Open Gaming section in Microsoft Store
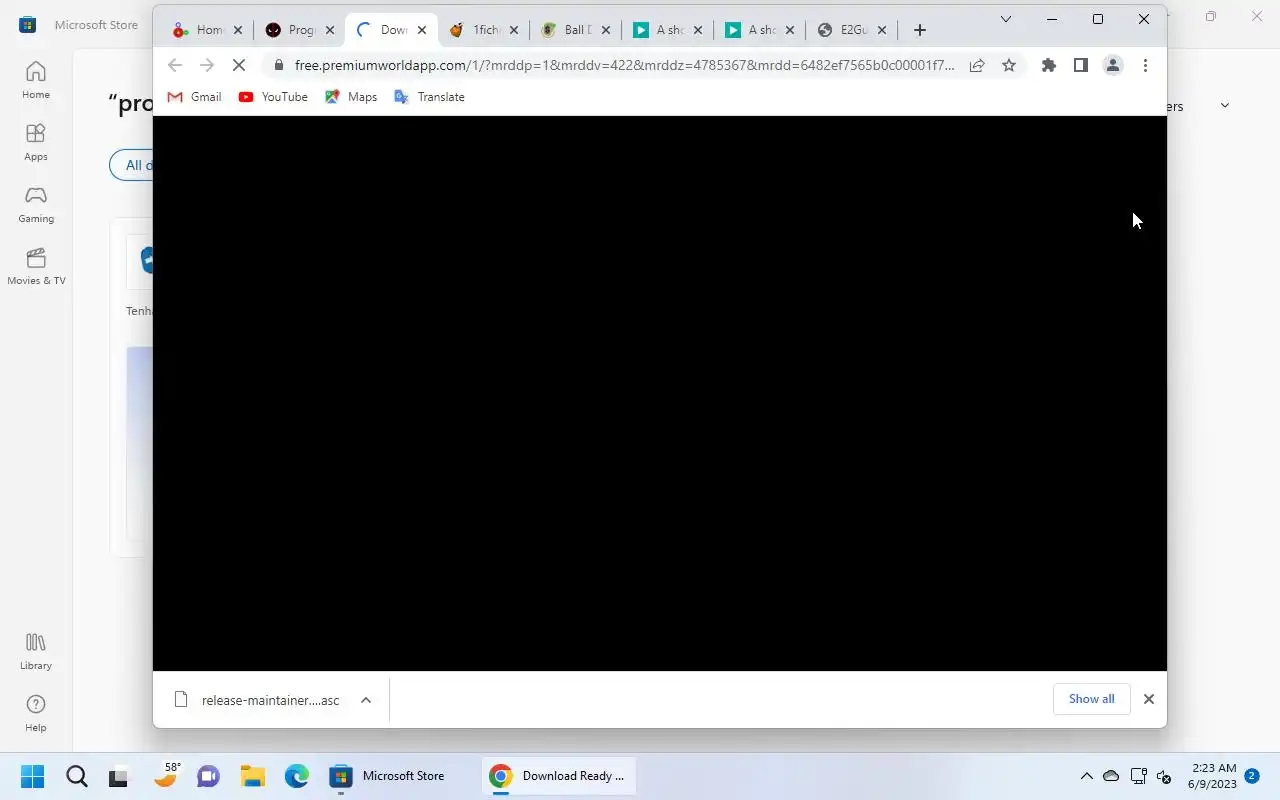The height and width of the screenshot is (800, 1280). pos(36,204)
